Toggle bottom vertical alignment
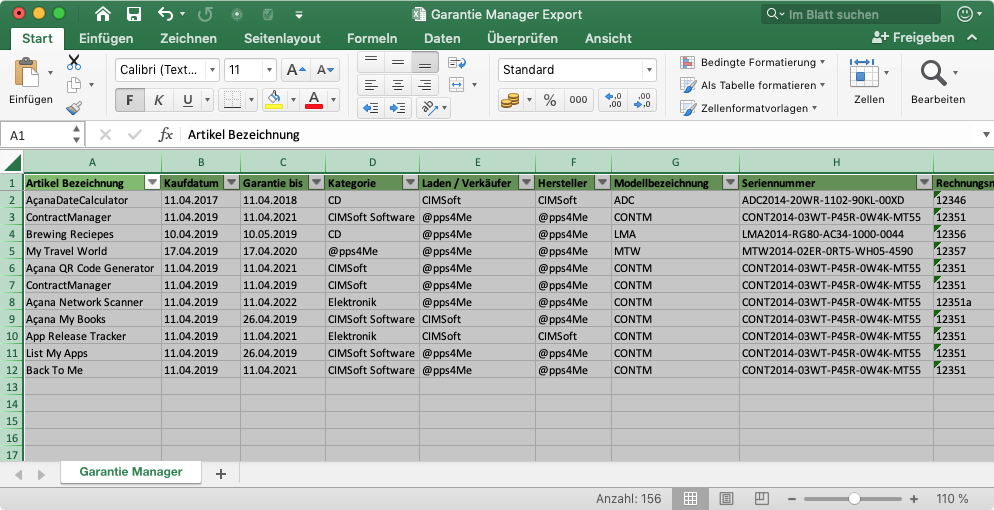The width and height of the screenshot is (994, 510). [x=425, y=61]
